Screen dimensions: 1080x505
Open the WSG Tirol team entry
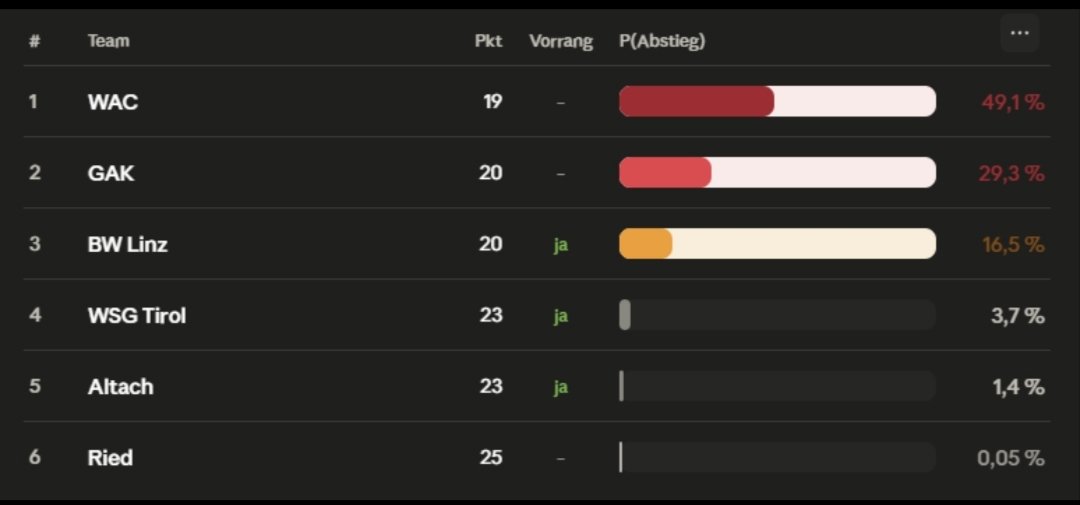137,316
